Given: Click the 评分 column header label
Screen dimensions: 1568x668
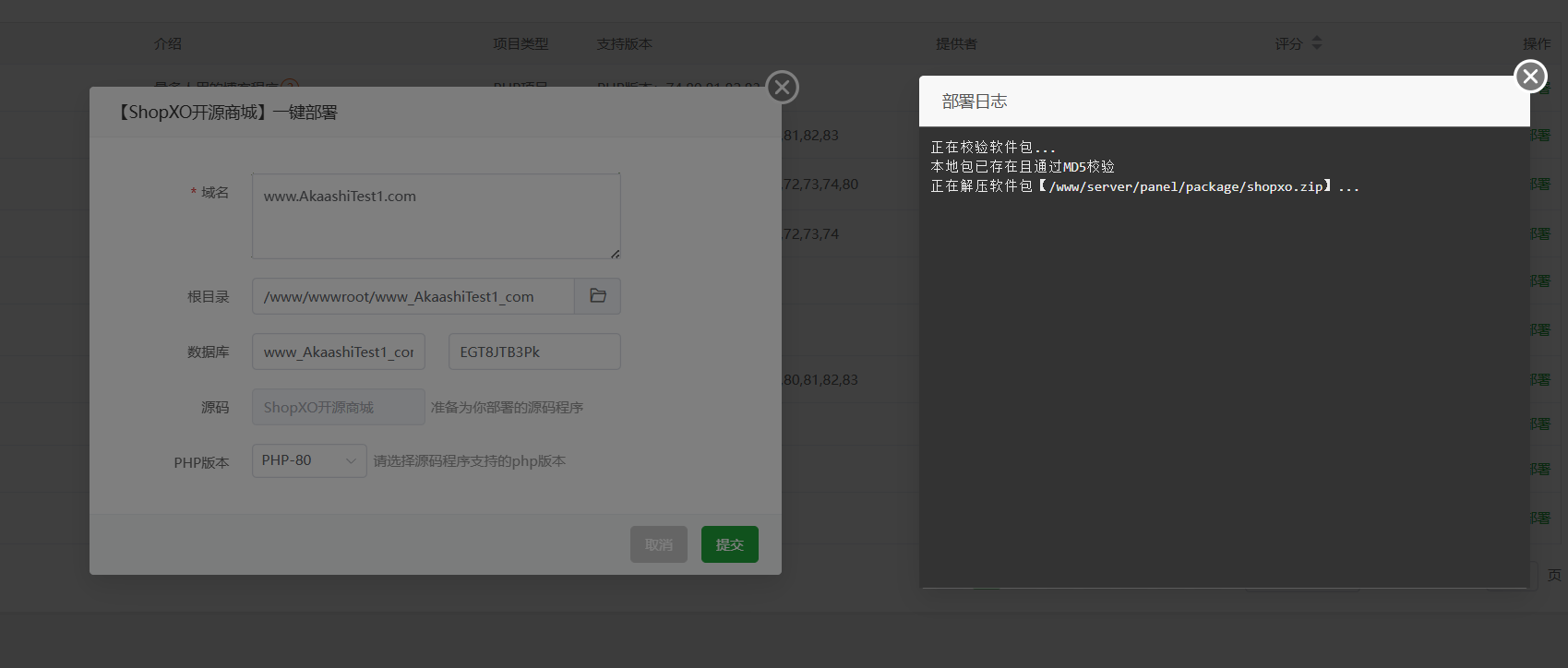Looking at the screenshot, I should coord(1288,43).
